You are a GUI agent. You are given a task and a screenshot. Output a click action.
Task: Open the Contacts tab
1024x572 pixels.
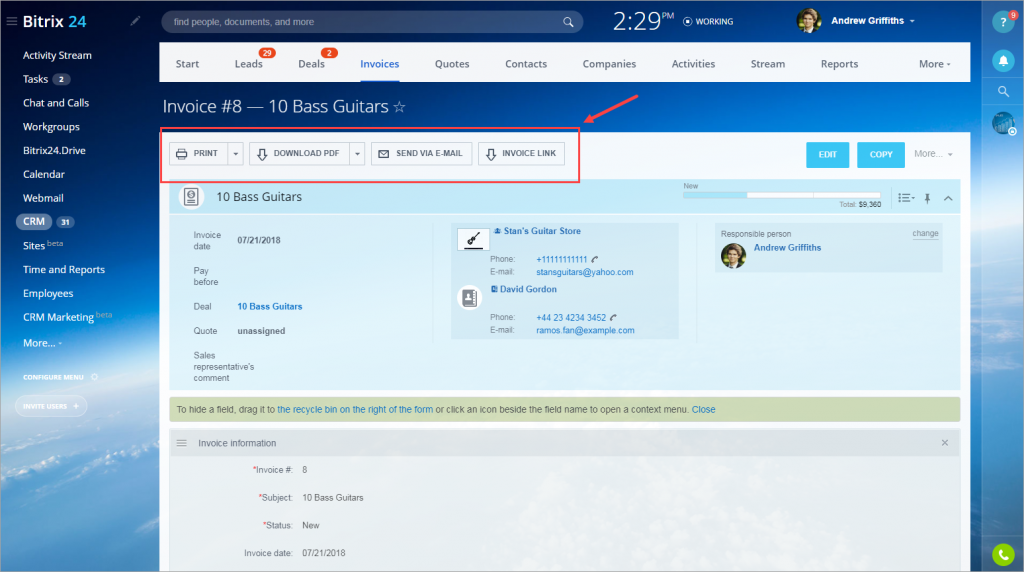coord(526,64)
